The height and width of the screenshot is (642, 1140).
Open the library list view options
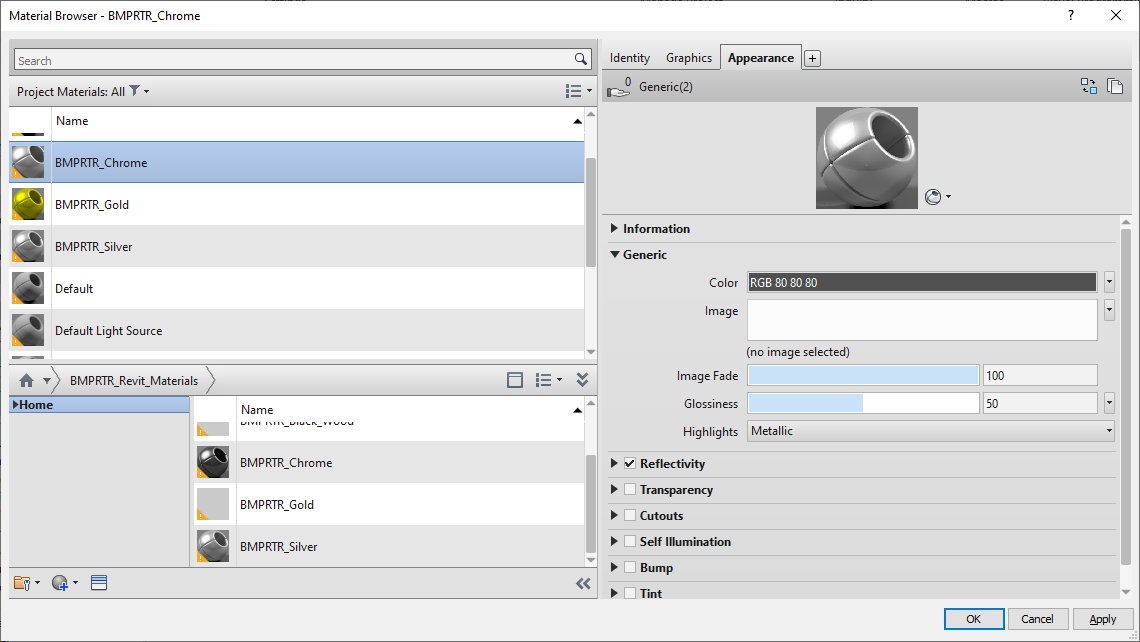click(x=548, y=380)
